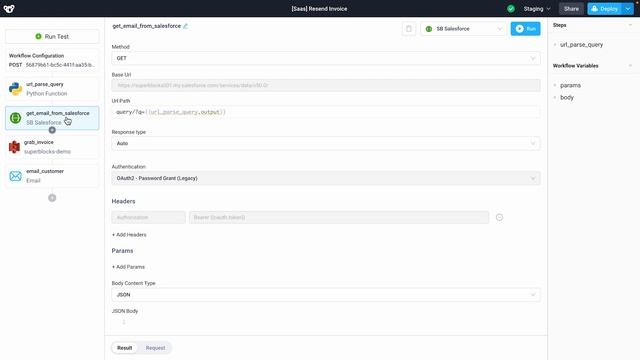Select the get_email_from_salesforce step icon

pos(16,118)
